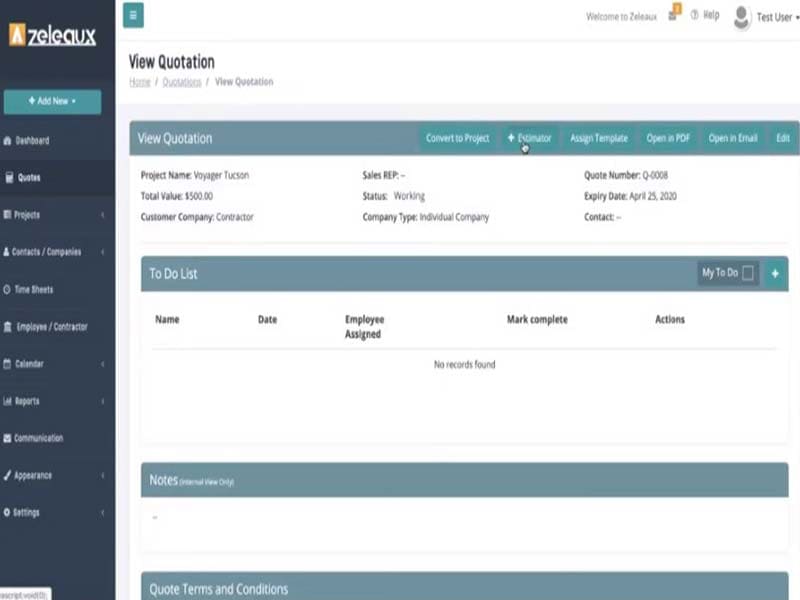The image size is (800, 600).
Task: Follow the Home breadcrumb link
Action: coord(139,82)
